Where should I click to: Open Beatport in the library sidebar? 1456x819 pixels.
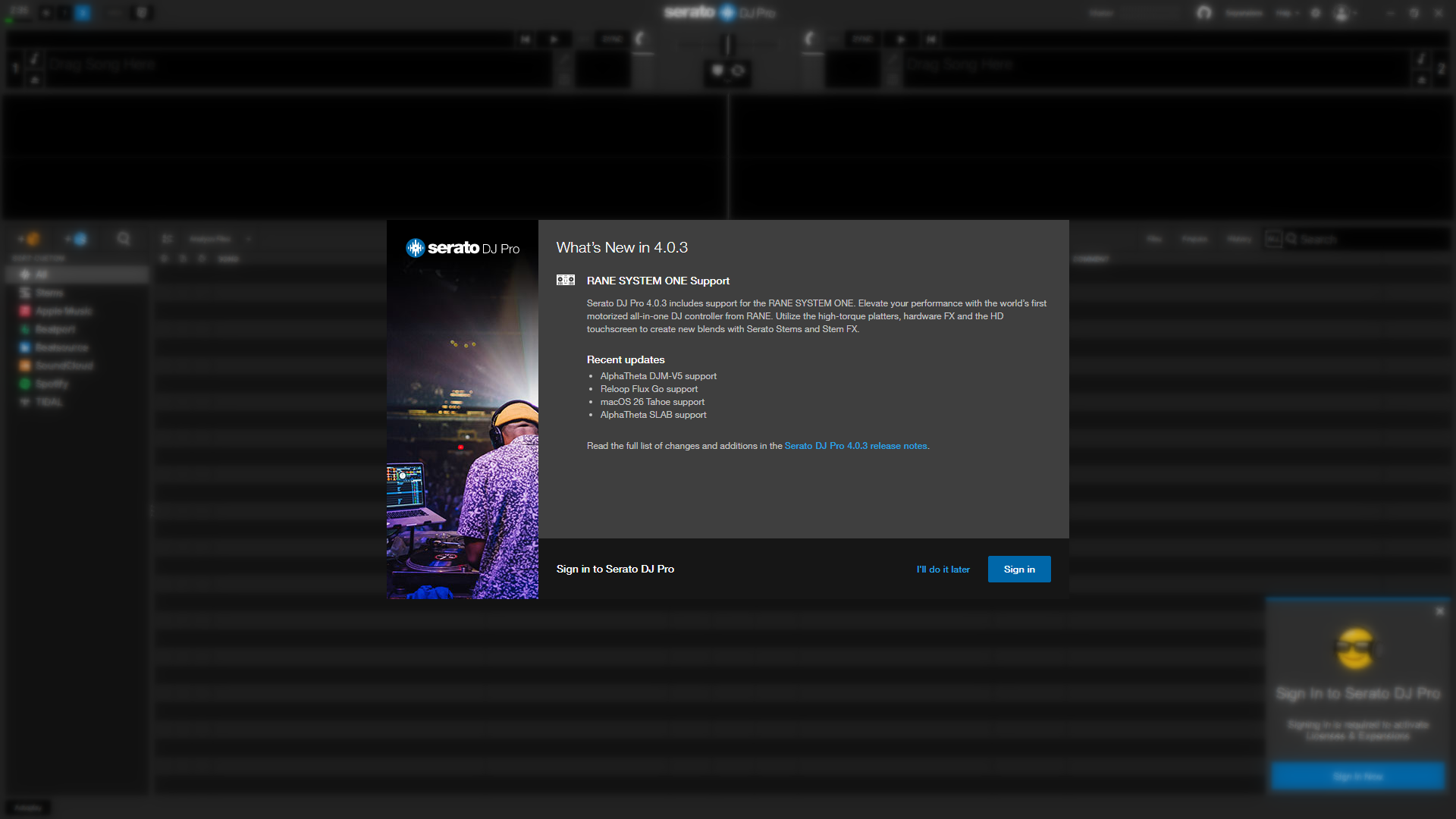(x=77, y=329)
